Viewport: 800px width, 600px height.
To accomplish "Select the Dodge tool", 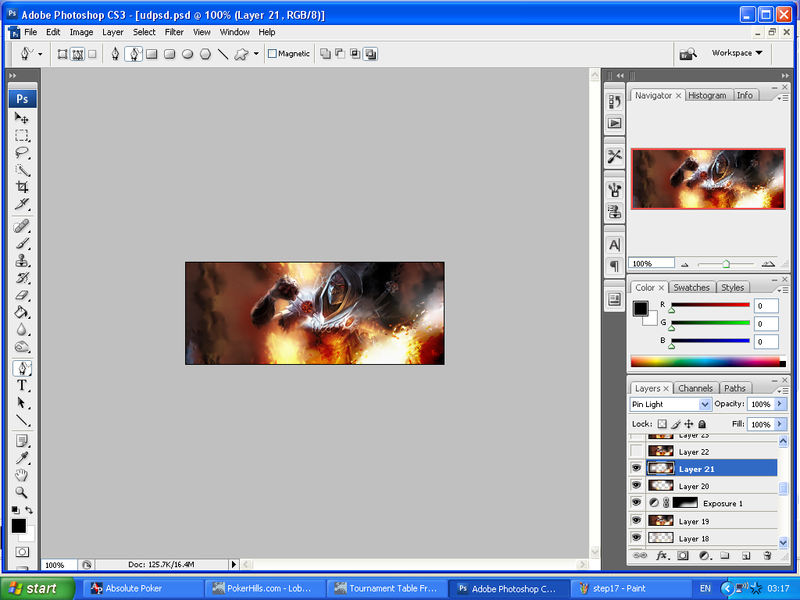I will (21, 347).
